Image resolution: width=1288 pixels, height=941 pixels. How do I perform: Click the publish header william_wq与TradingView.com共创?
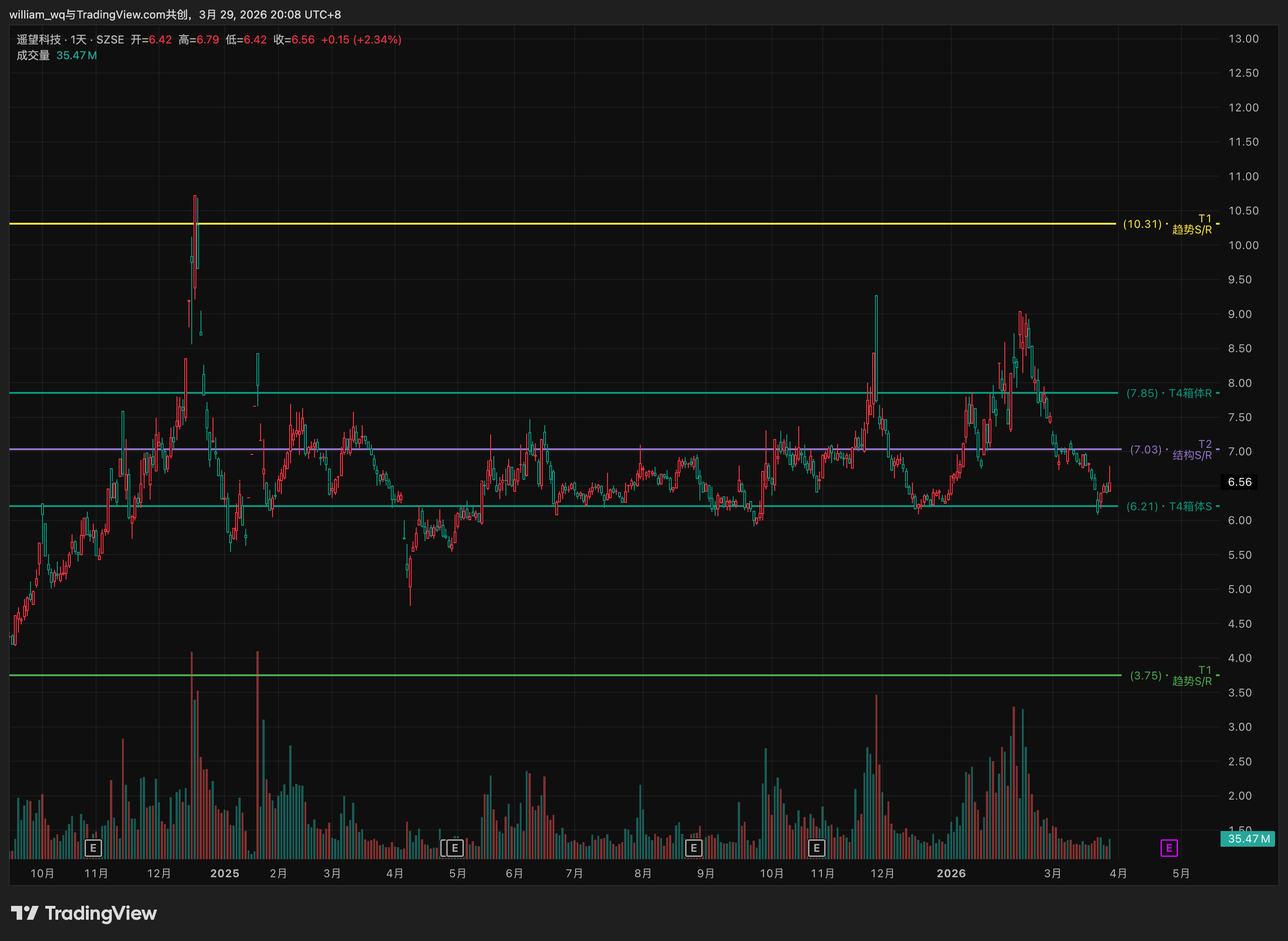pos(98,14)
